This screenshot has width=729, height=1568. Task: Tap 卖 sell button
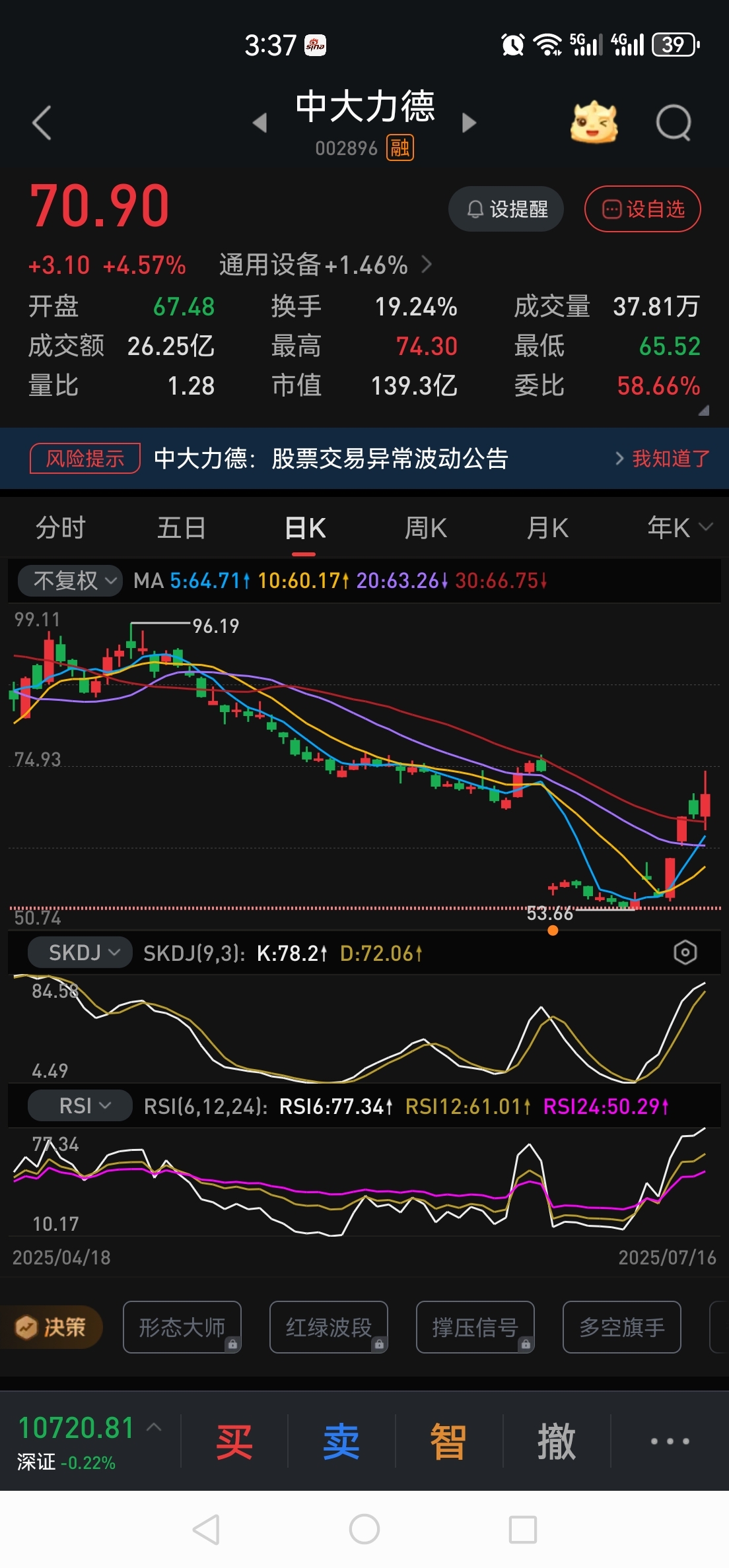[341, 1441]
